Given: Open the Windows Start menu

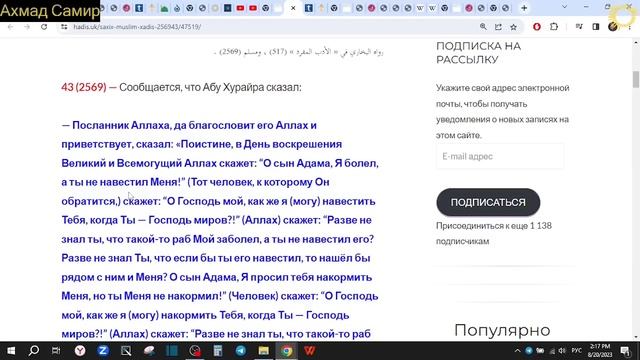Looking at the screenshot, I should pos(11,351).
